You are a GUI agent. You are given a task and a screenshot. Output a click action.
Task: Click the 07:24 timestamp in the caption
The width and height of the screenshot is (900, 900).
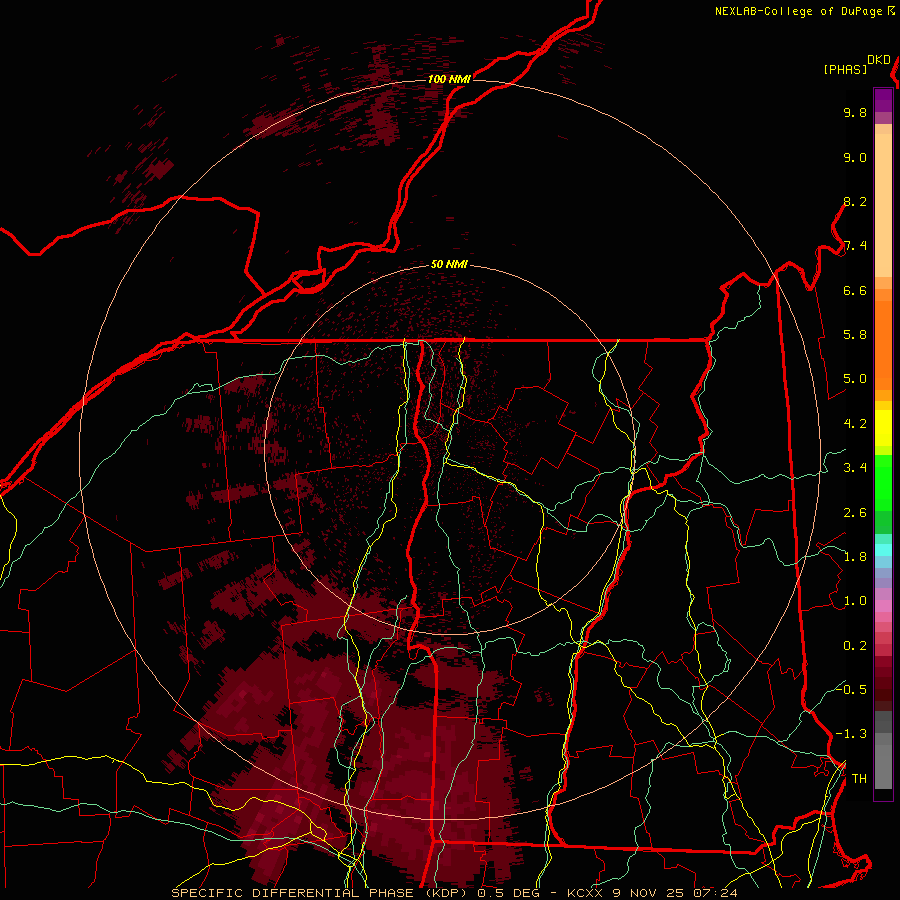coord(715,893)
